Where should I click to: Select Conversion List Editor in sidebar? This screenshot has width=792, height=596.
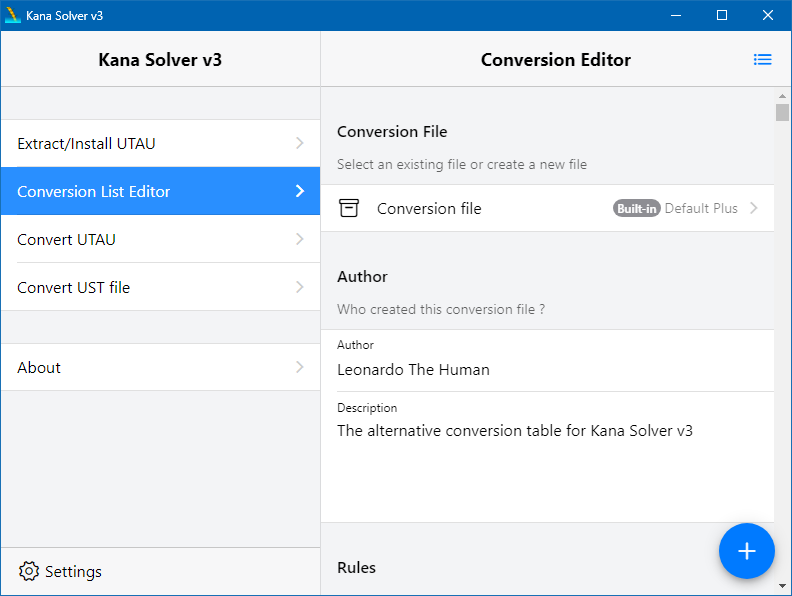click(x=161, y=191)
